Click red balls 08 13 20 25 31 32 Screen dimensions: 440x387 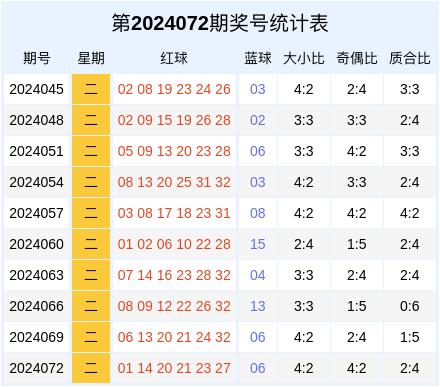click(174, 182)
